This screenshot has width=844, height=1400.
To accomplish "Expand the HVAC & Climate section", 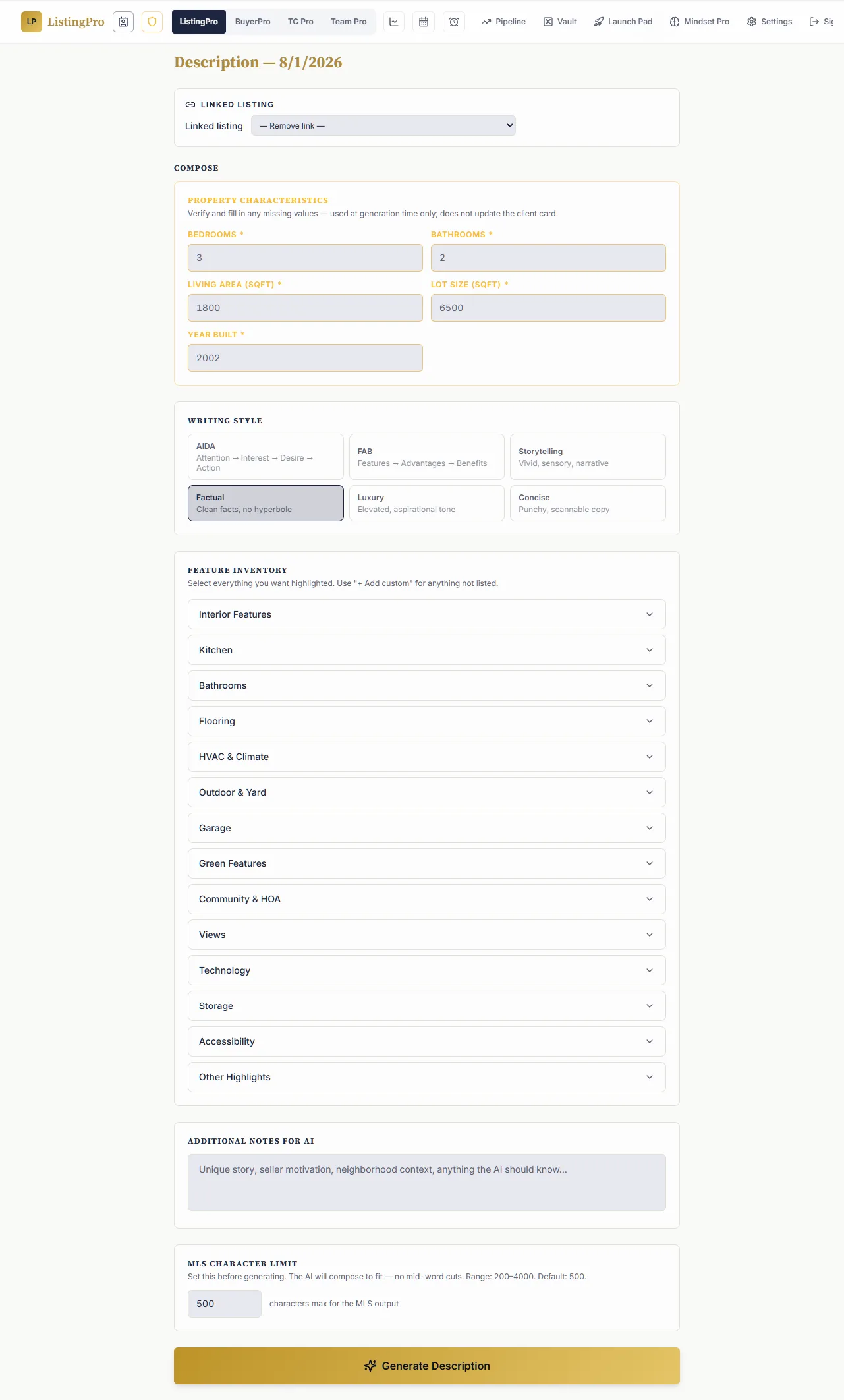I will tap(427, 757).
